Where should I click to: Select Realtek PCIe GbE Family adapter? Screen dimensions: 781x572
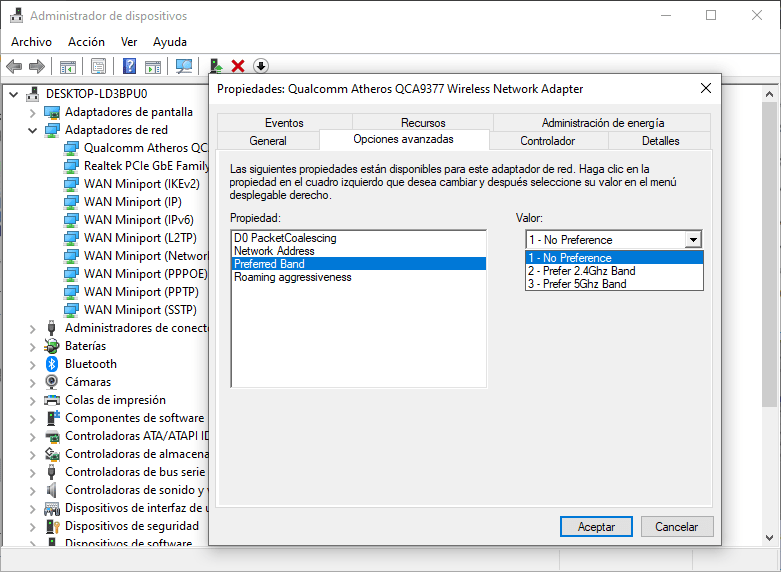click(146, 166)
